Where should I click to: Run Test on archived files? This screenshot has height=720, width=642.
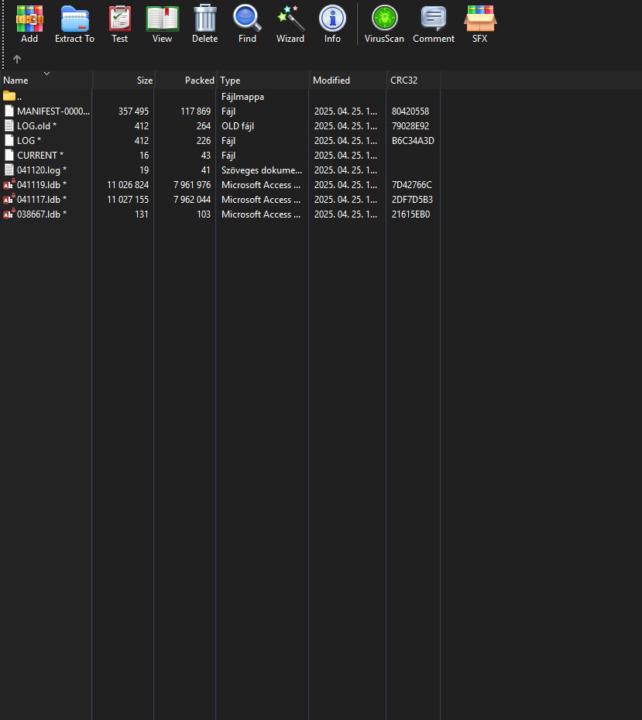click(119, 23)
